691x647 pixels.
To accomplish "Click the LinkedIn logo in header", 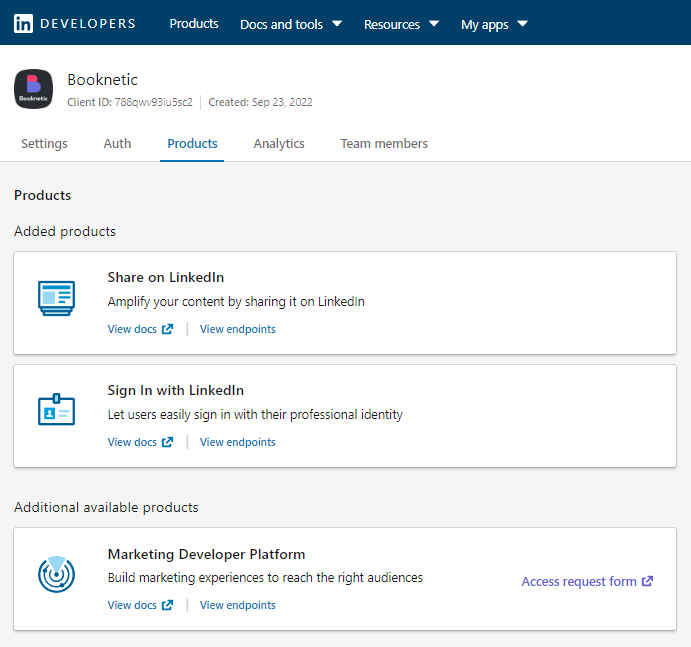I will [23, 23].
